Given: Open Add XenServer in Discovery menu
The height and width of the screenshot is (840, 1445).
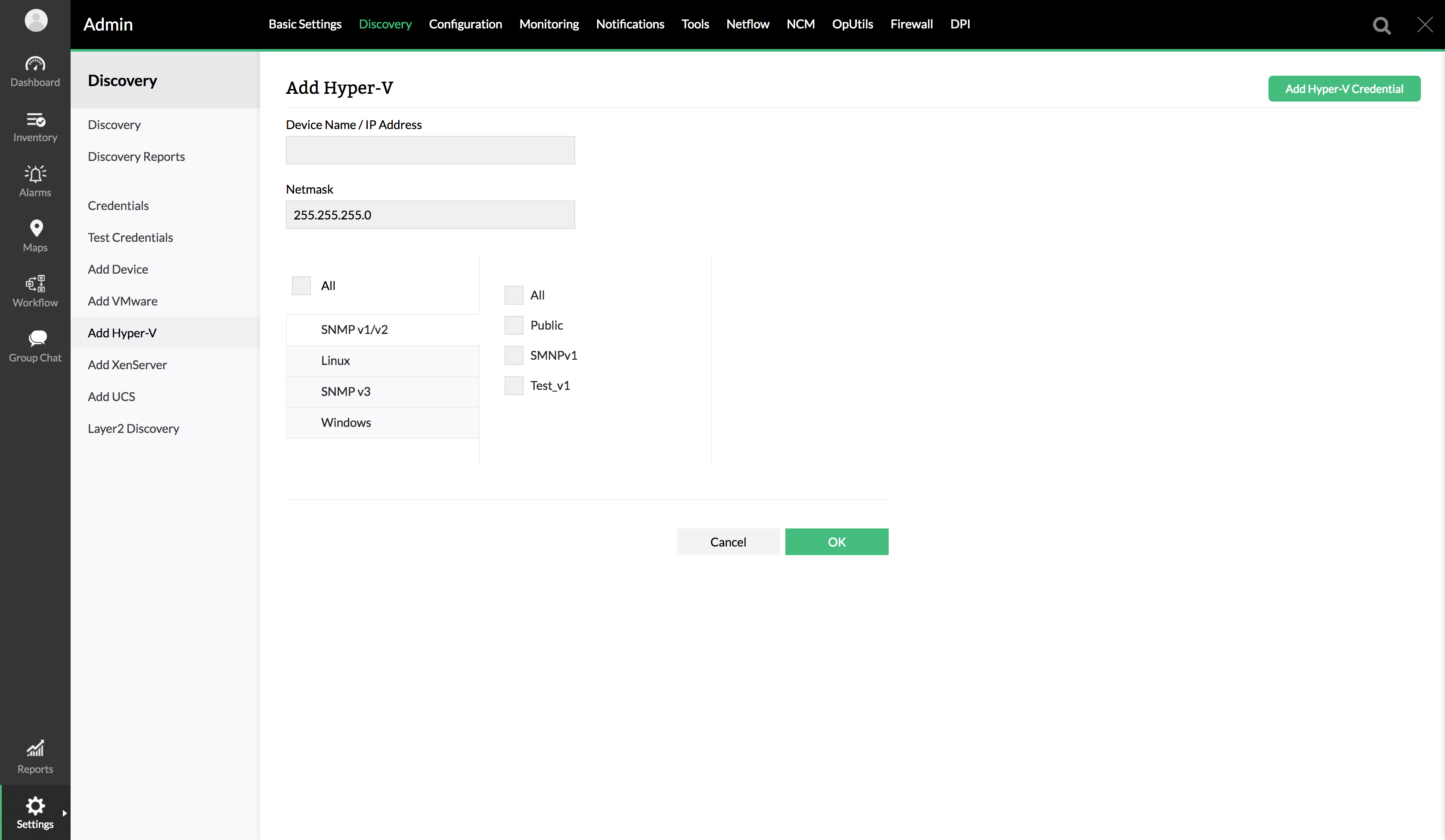Looking at the screenshot, I should click(127, 364).
